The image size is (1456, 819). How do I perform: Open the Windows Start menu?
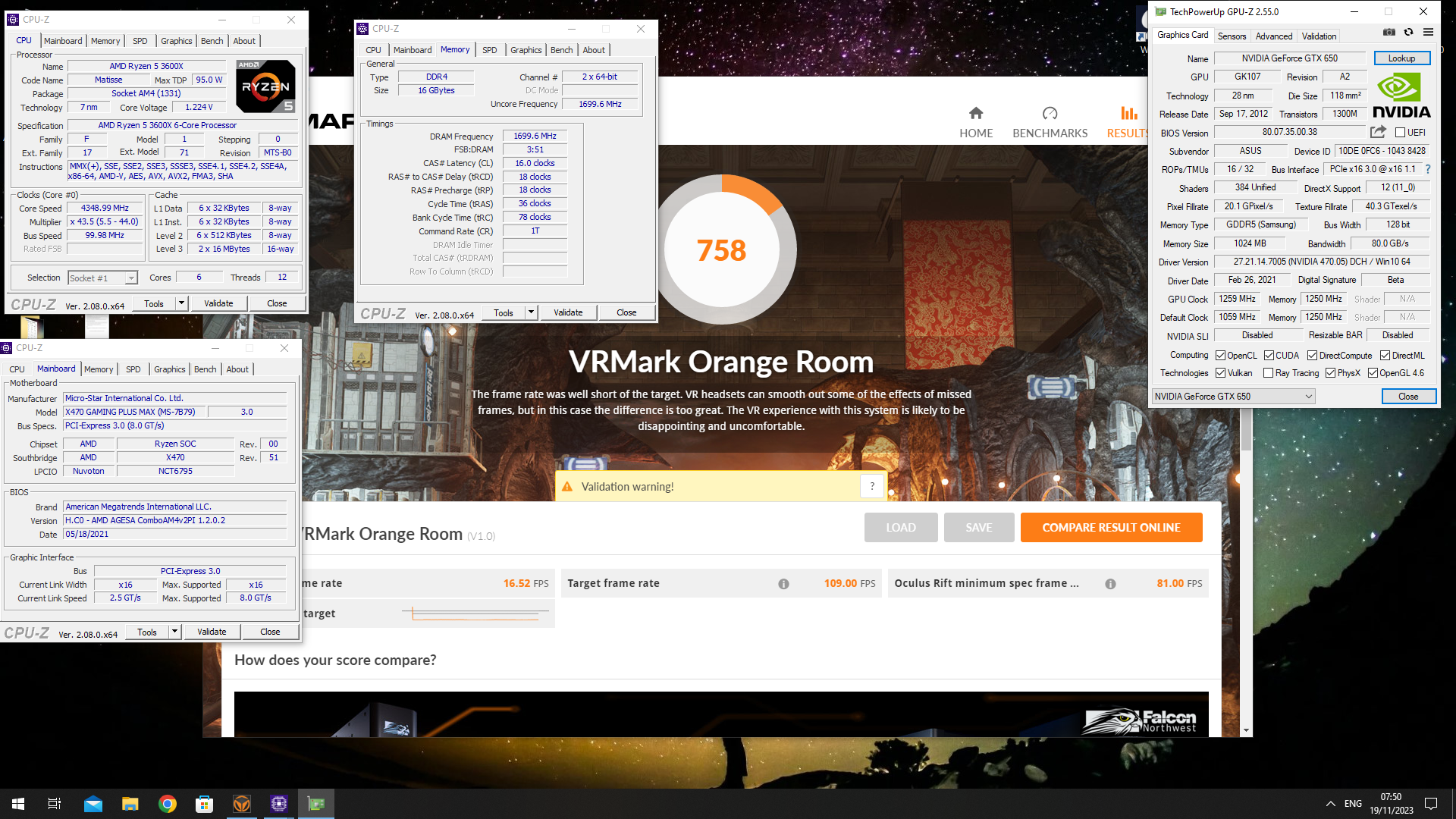(18, 804)
